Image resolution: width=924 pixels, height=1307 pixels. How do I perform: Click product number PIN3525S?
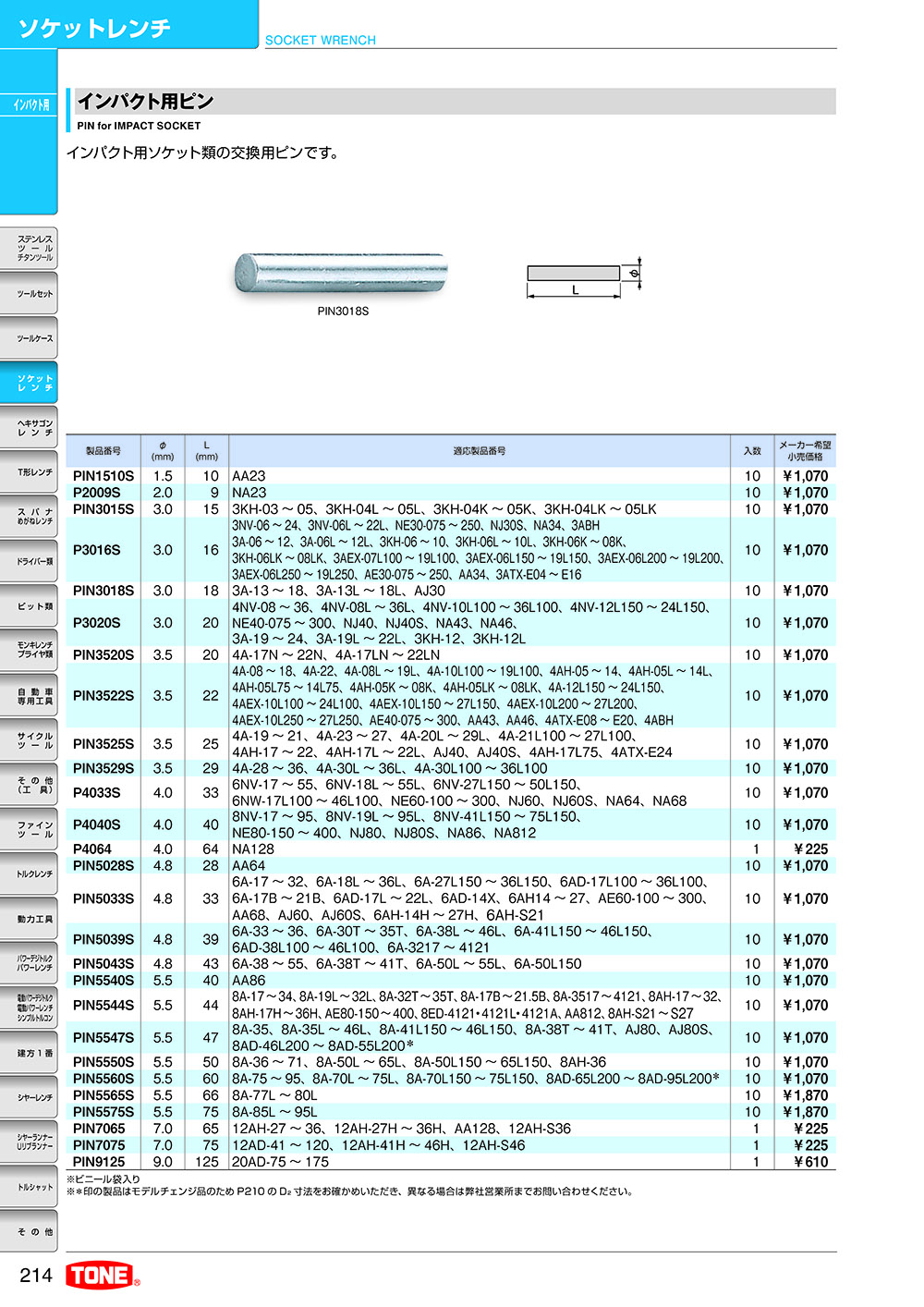tap(103, 744)
